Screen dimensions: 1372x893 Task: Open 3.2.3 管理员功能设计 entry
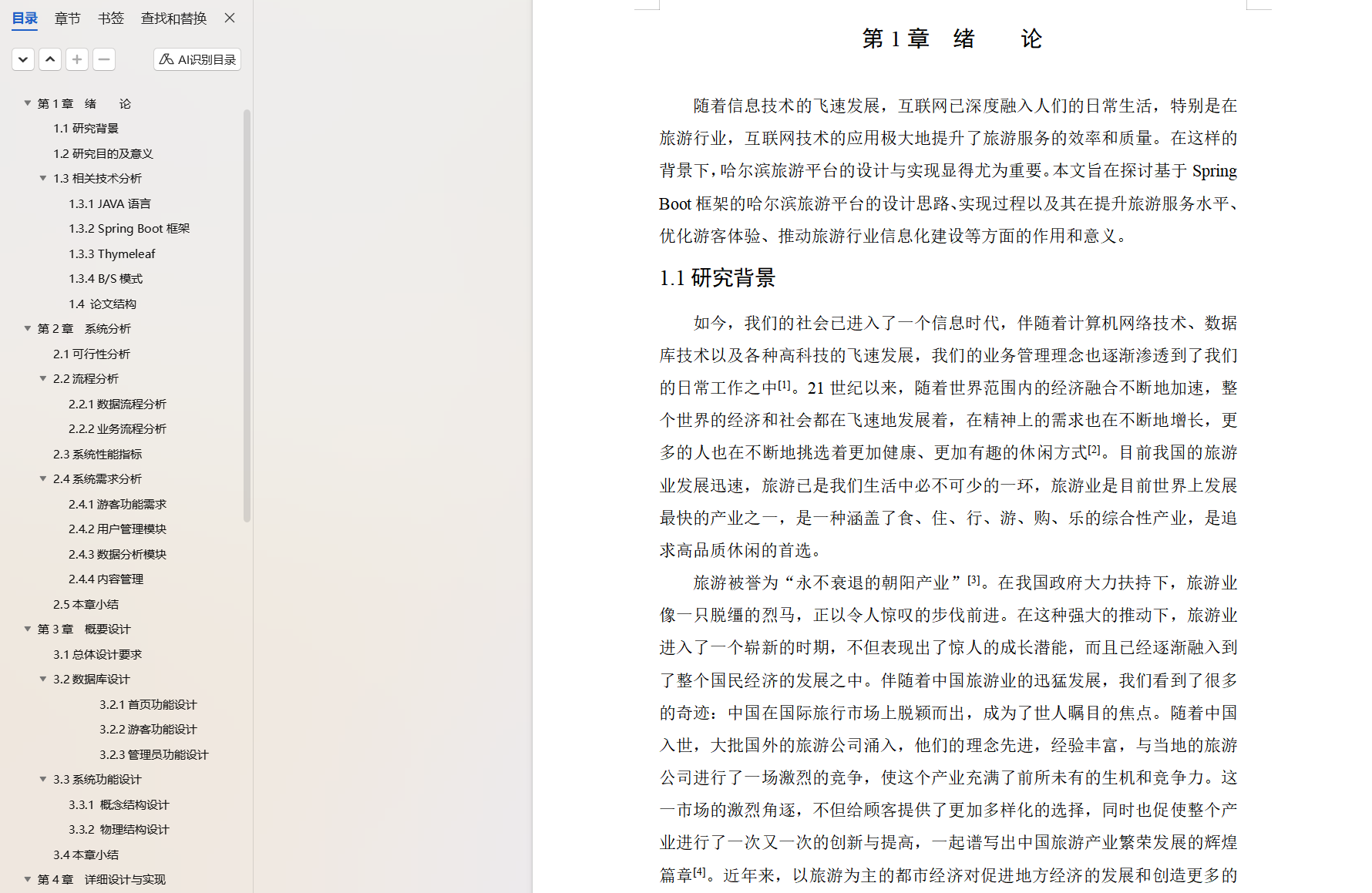154,754
